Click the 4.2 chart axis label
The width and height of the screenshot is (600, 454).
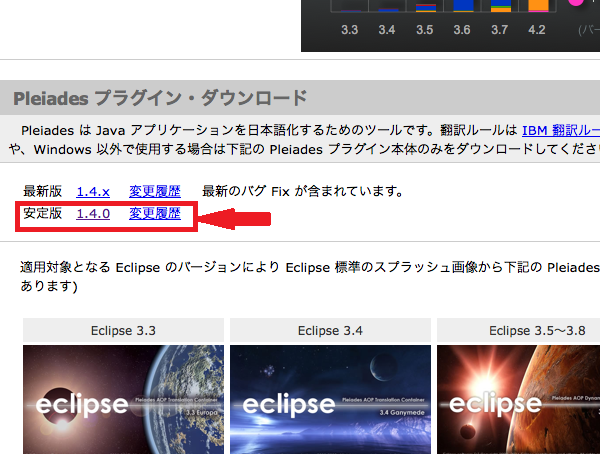[537, 30]
